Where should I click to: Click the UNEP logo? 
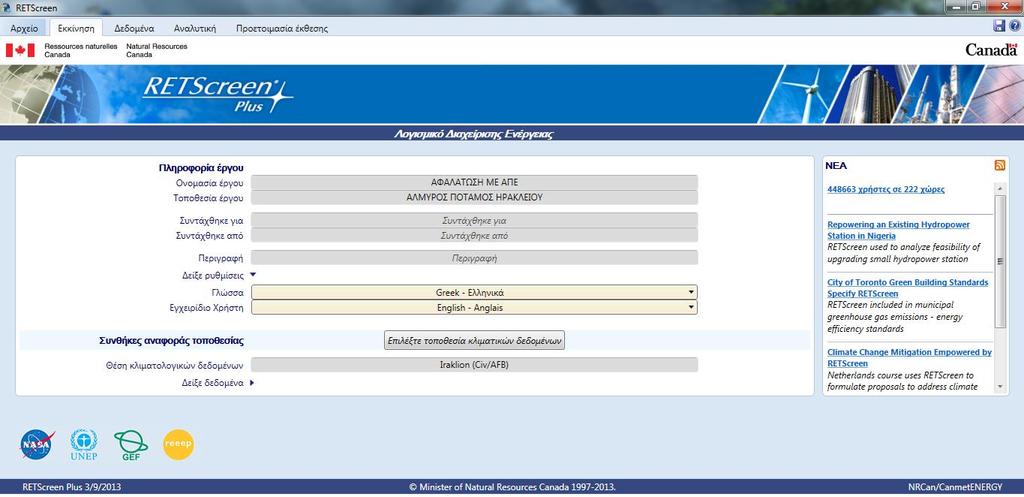click(x=84, y=445)
